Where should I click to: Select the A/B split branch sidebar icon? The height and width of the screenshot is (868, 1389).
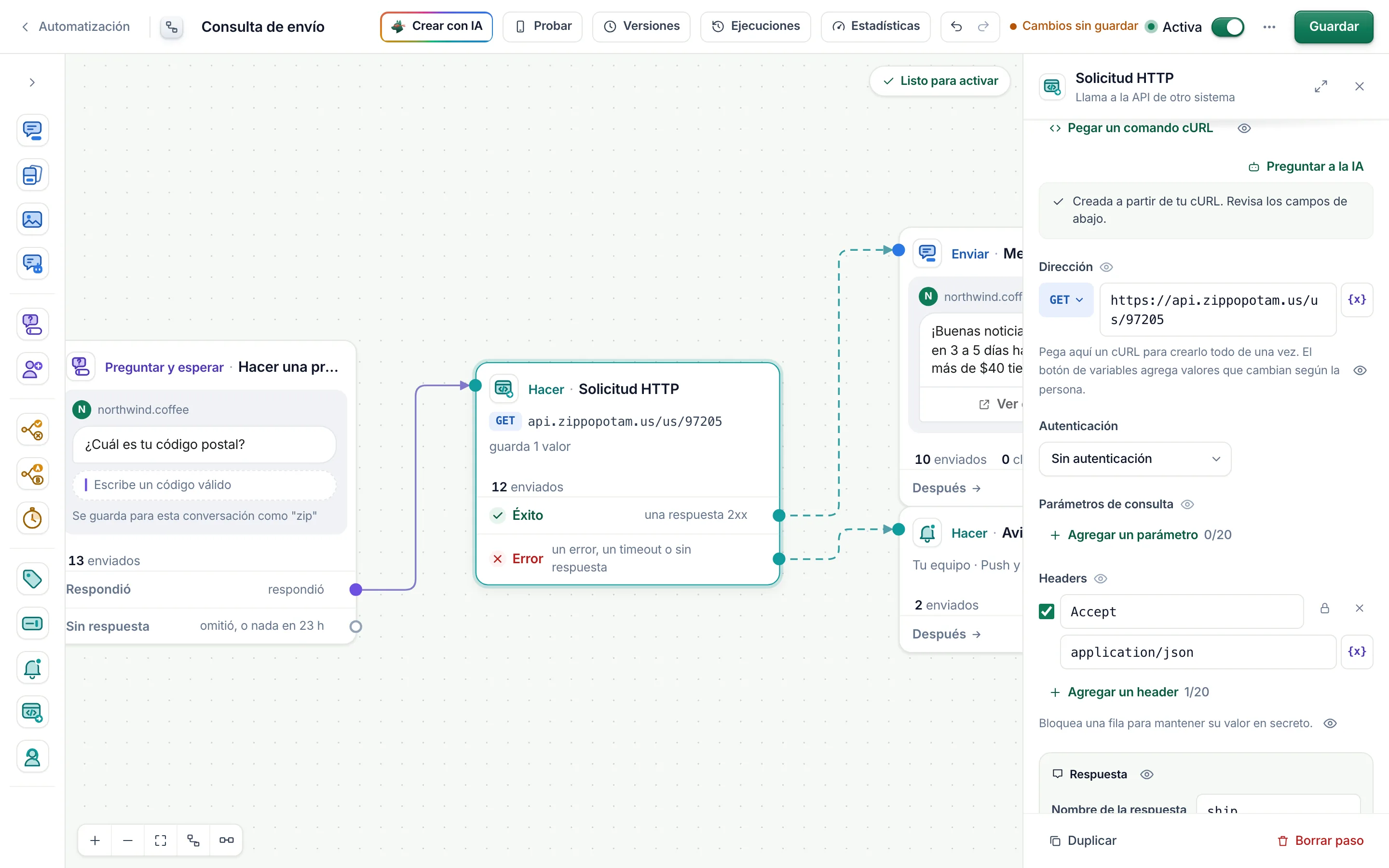[32, 474]
